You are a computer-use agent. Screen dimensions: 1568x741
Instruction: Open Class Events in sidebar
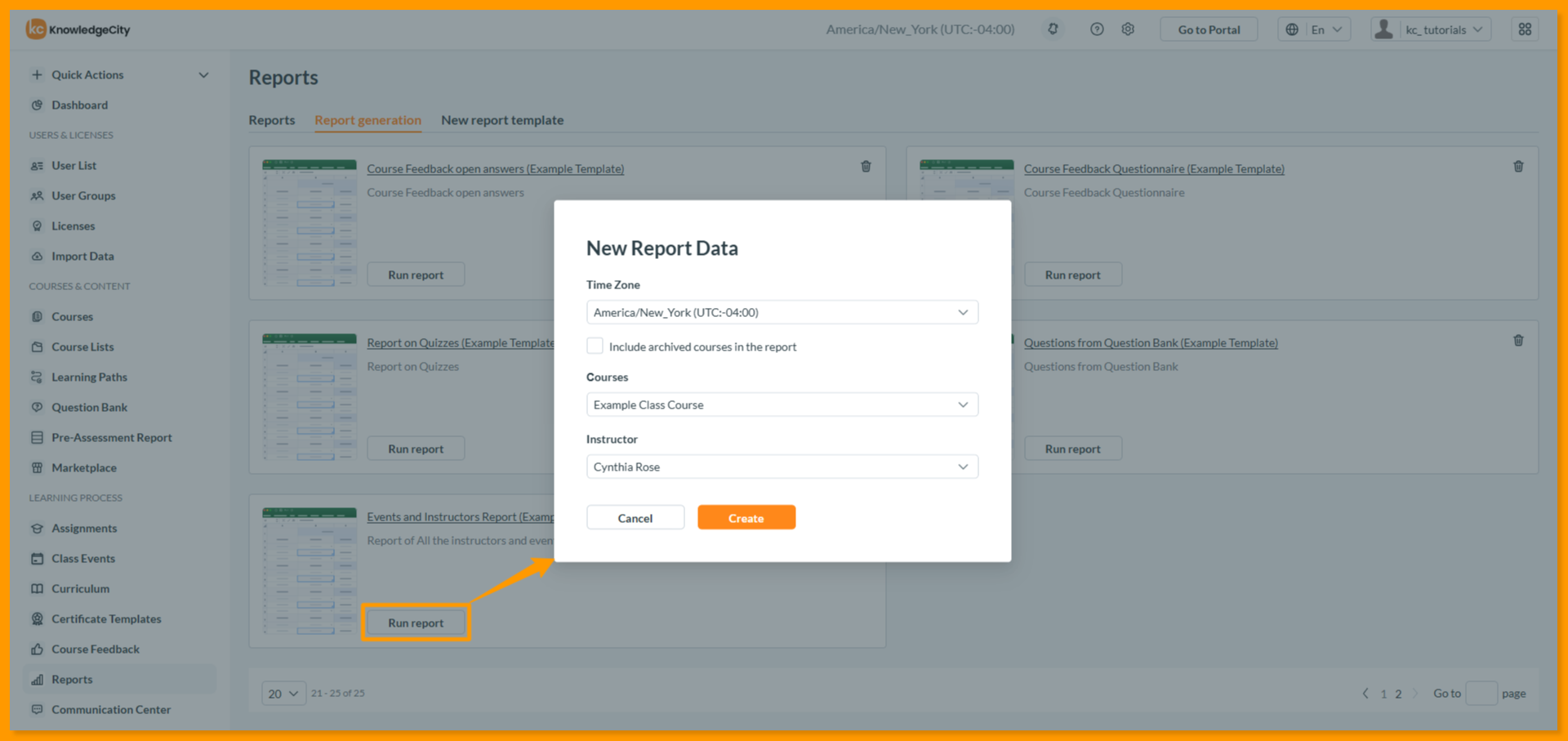pos(83,558)
